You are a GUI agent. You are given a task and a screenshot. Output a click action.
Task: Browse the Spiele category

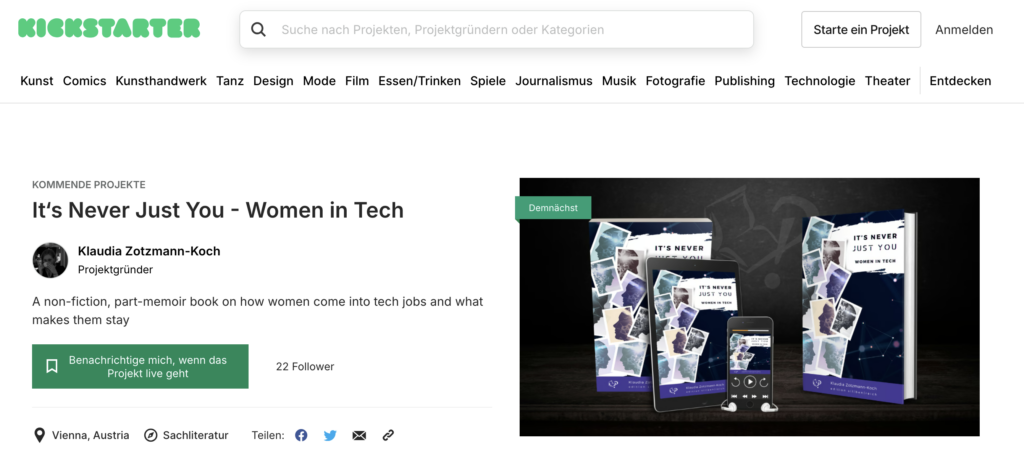click(488, 81)
